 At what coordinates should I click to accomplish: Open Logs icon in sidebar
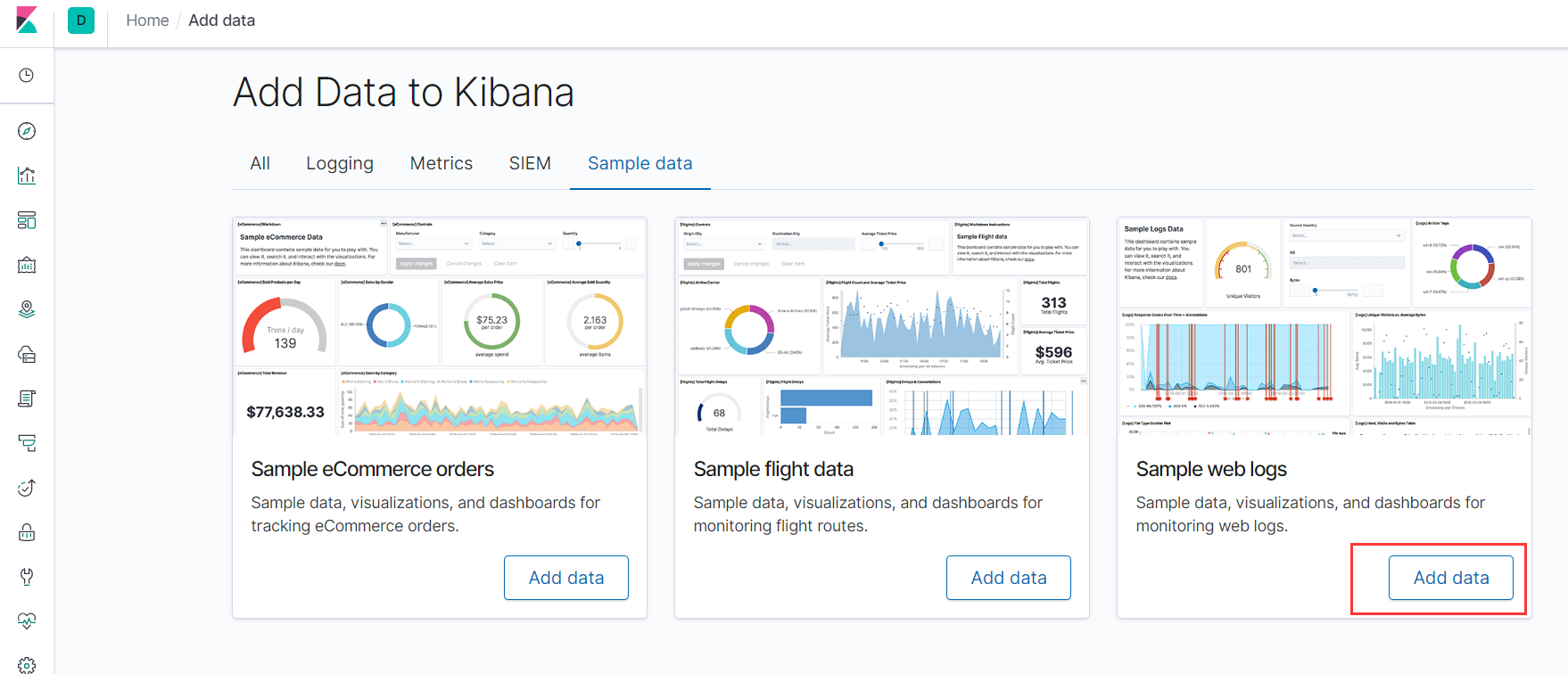pos(27,399)
